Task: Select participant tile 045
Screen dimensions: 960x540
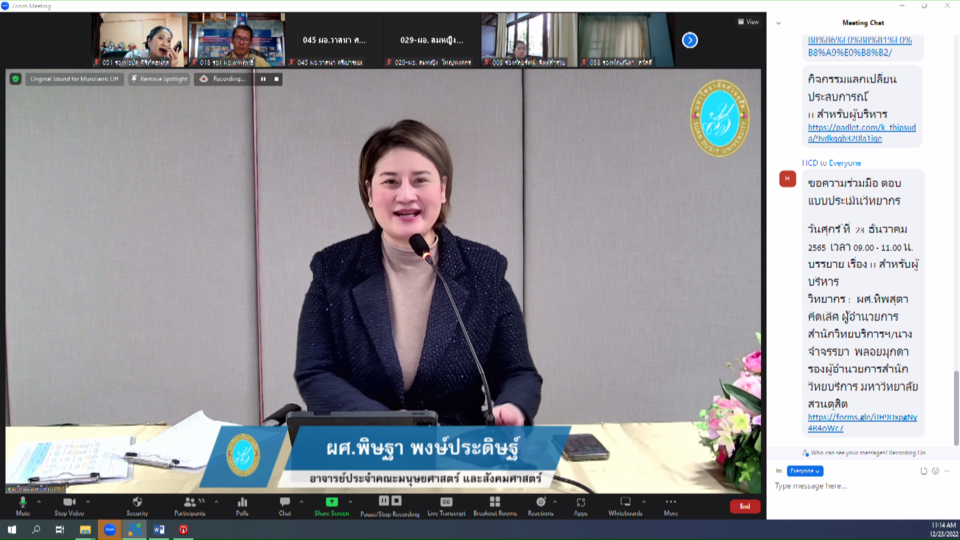Action: tap(334, 40)
